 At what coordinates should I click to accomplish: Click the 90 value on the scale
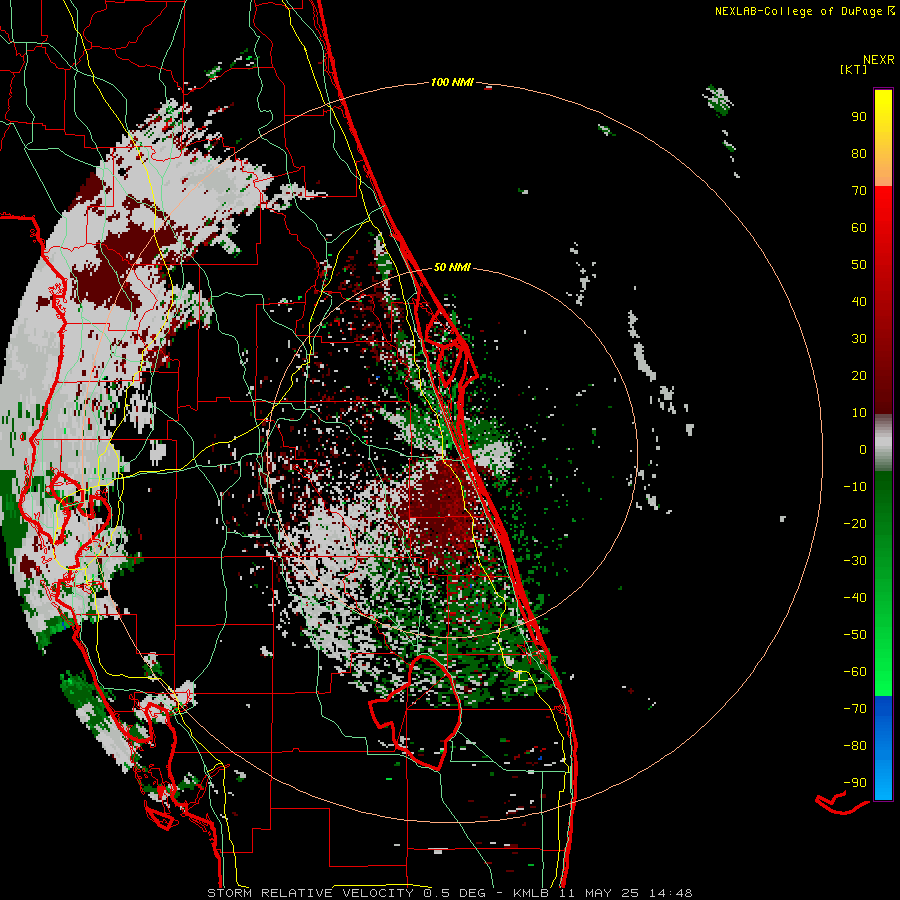[x=859, y=117]
